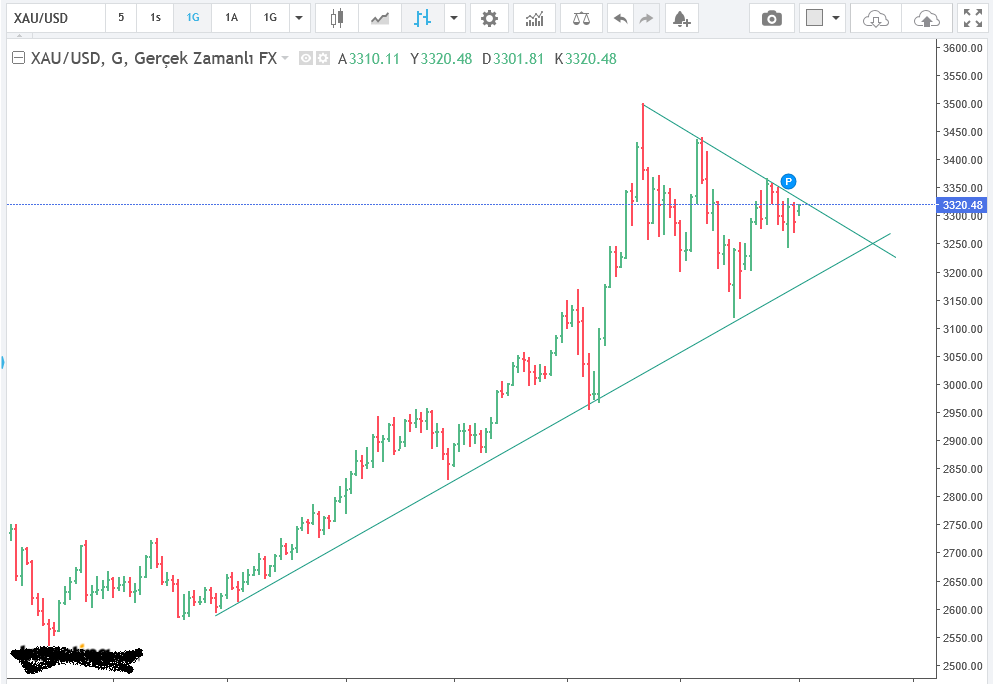Expand the time interval dropdown arrow
The height and width of the screenshot is (684, 996).
coord(299,18)
